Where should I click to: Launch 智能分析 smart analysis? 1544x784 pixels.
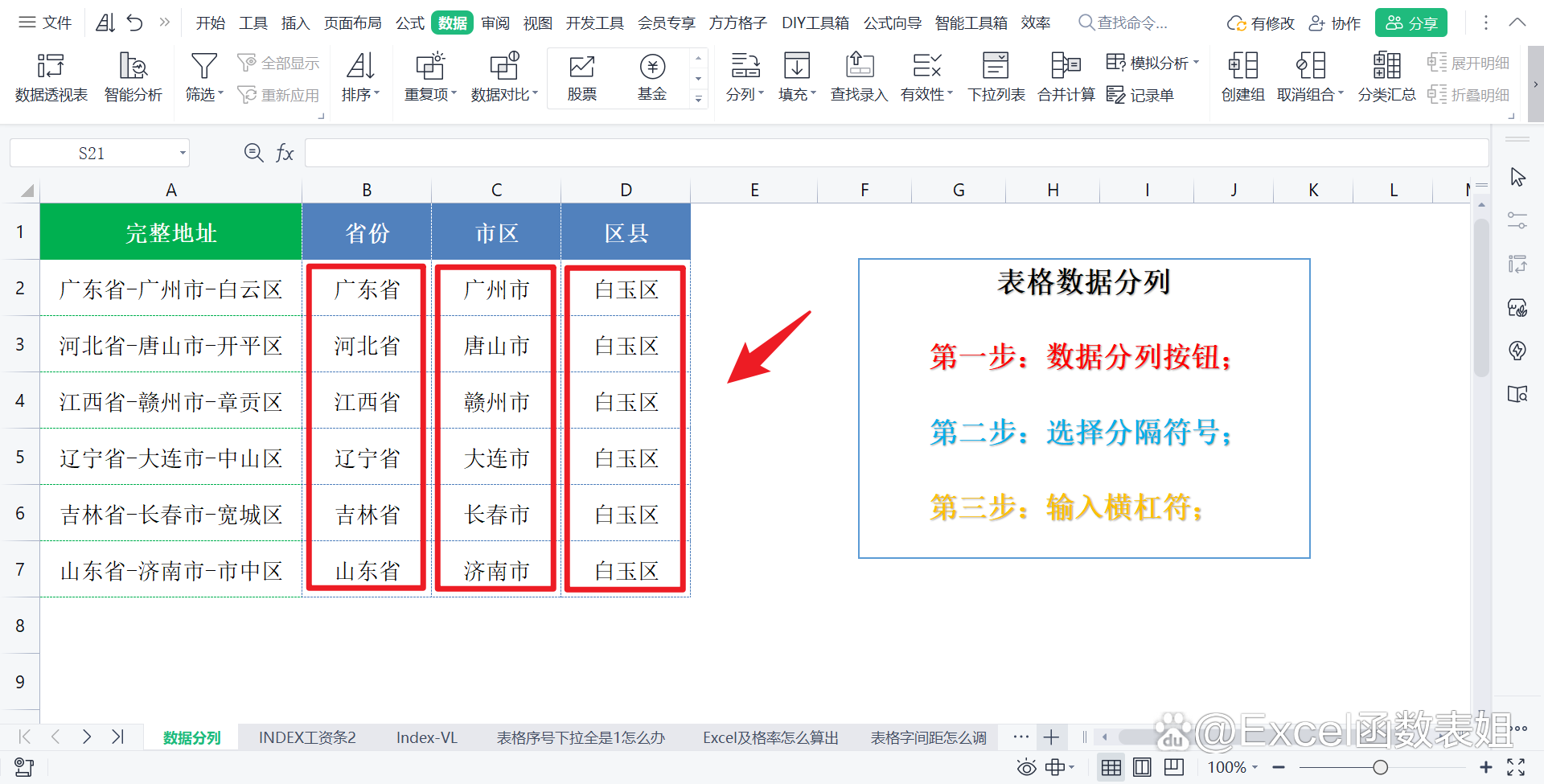pyautogui.click(x=133, y=77)
